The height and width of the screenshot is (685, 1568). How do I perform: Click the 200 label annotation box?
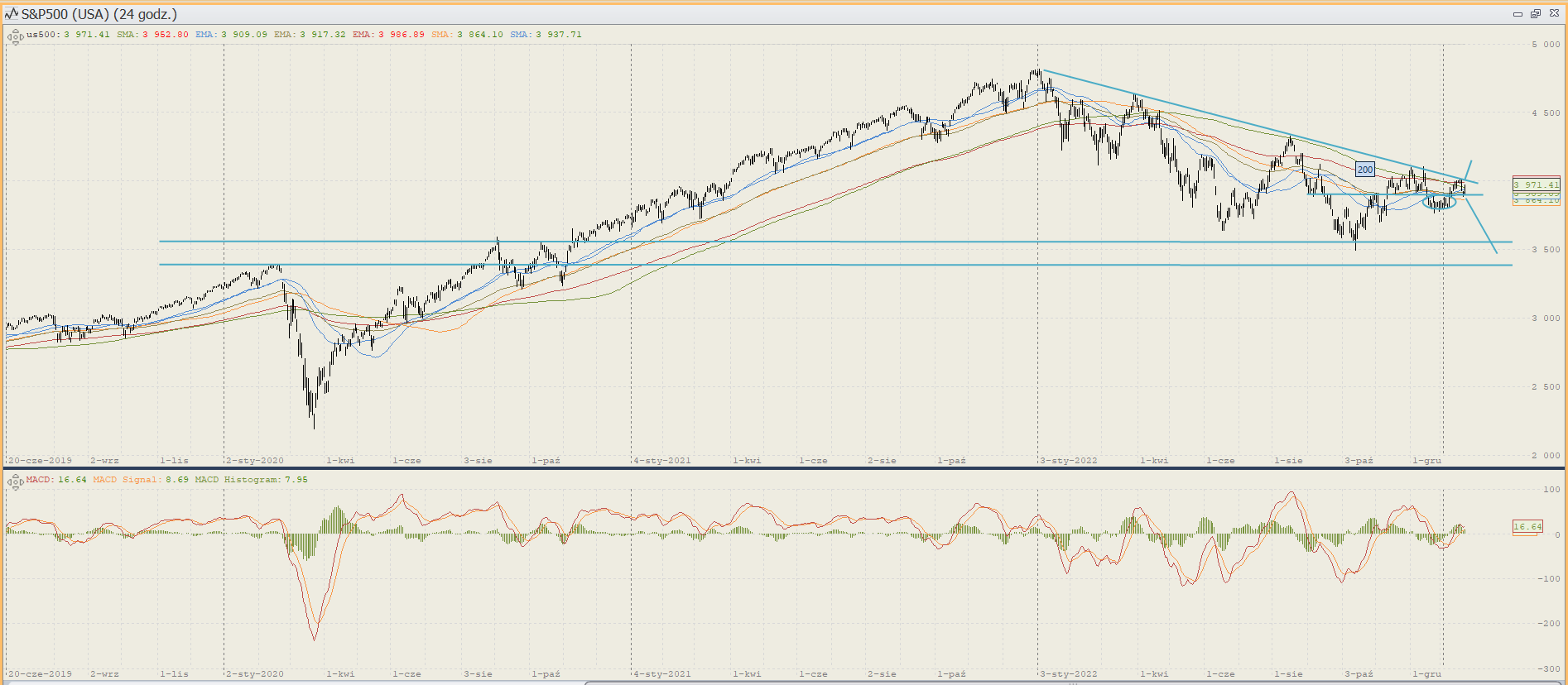1365,170
